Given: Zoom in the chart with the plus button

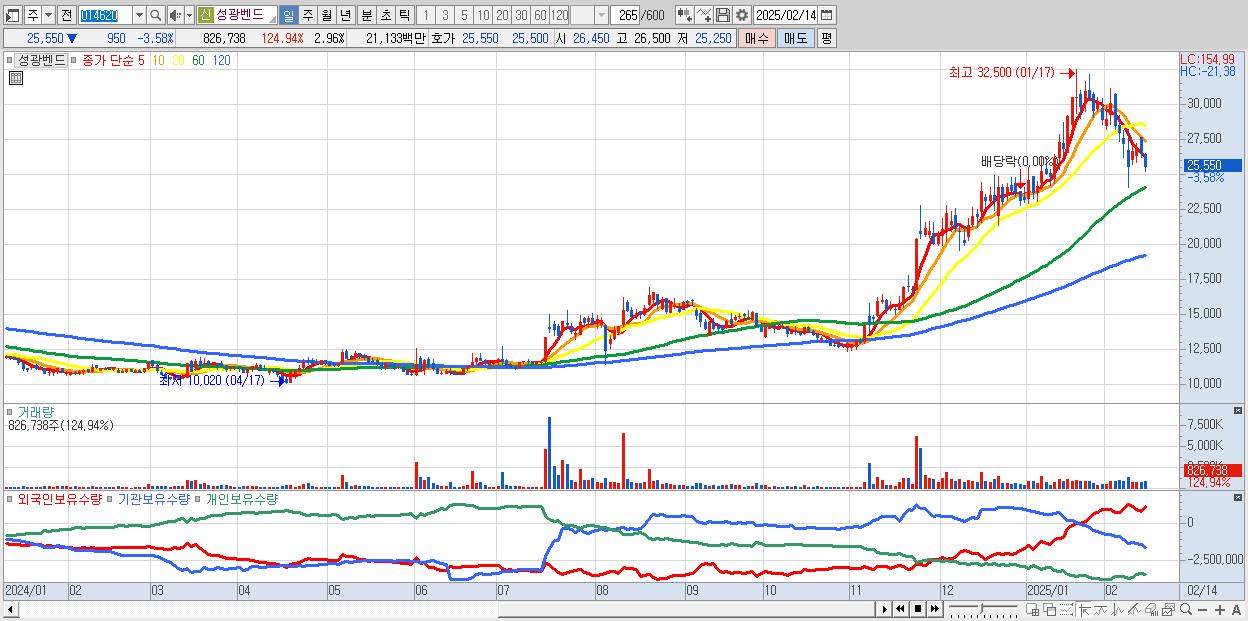Looking at the screenshot, I should pyautogui.click(x=1220, y=610).
